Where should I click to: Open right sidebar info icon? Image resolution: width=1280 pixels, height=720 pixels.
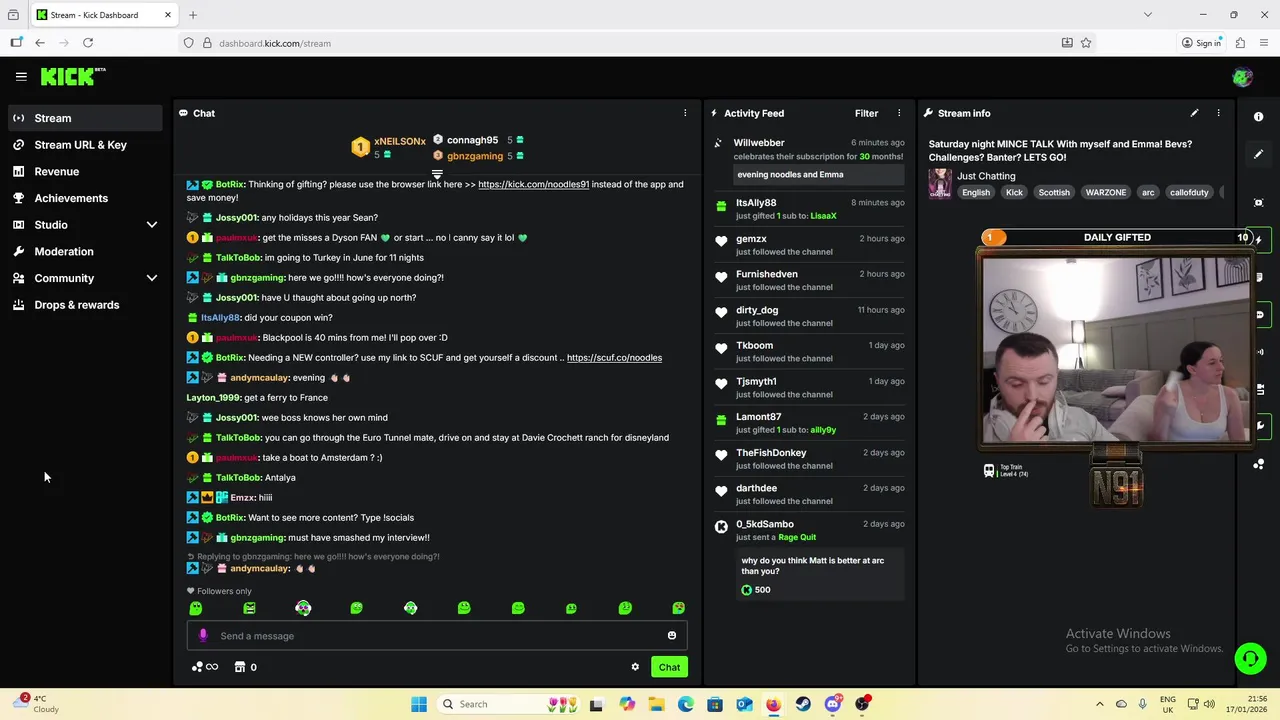click(x=1259, y=117)
